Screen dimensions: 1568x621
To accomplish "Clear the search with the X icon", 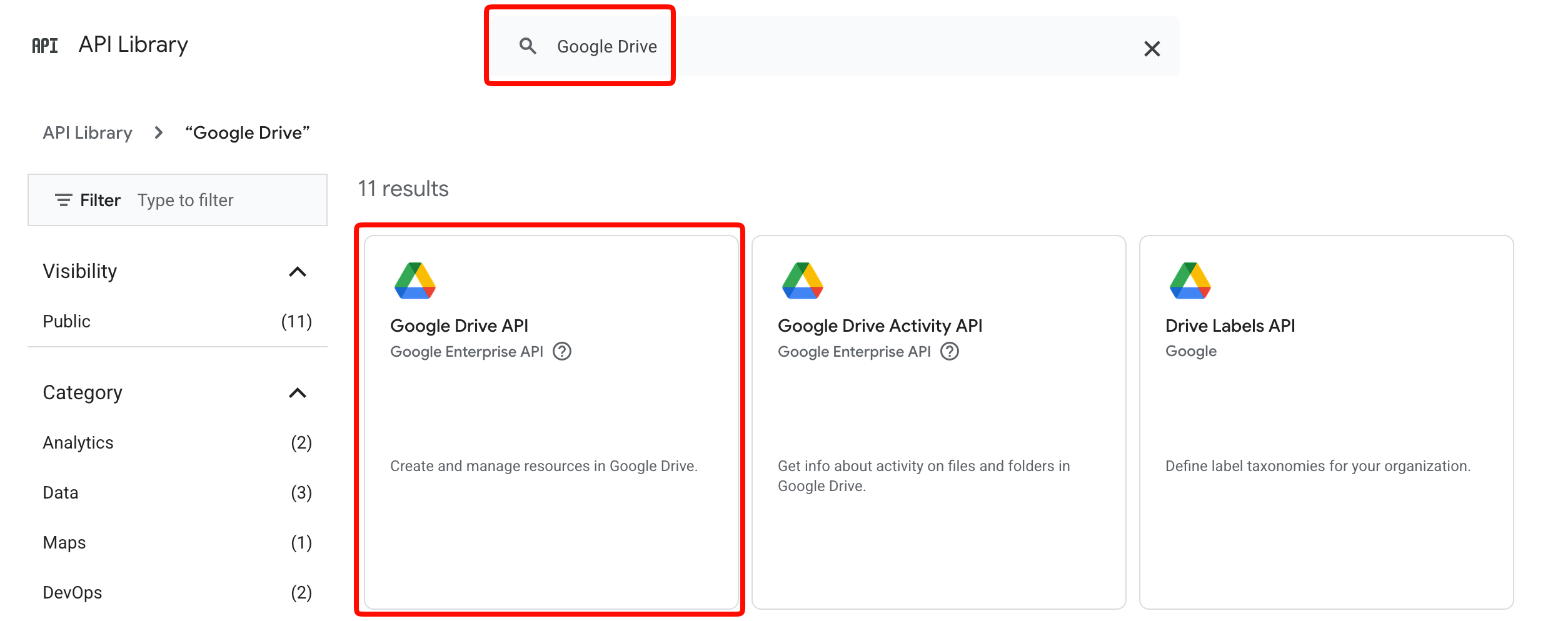I will pos(1152,49).
